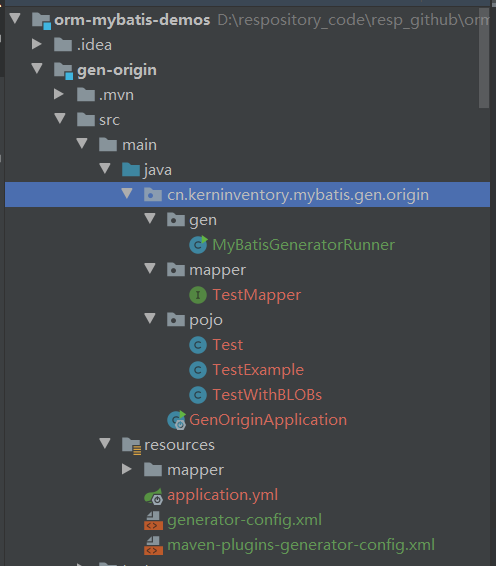Open the TestExample class file
Image resolution: width=496 pixels, height=566 pixels.
point(258,370)
